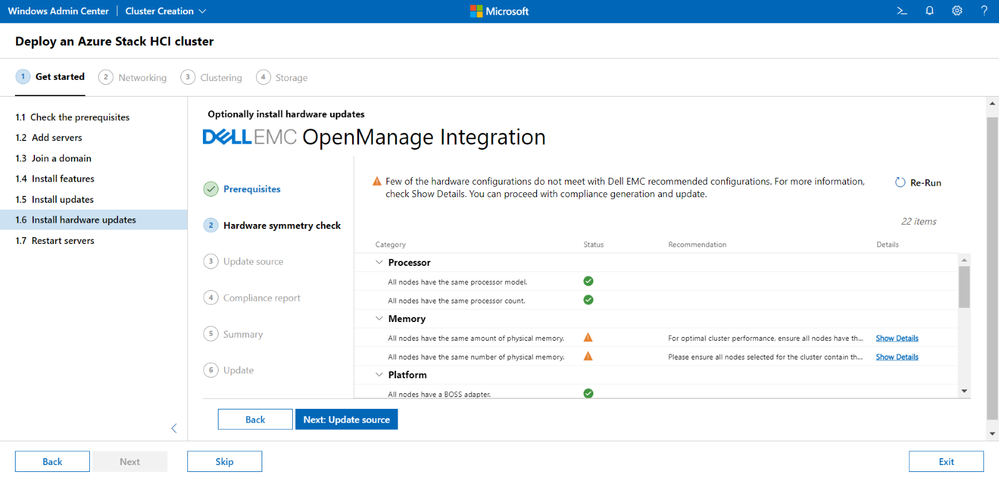The width and height of the screenshot is (999, 478).
Task: Click the Microsoft logo
Action: [499, 11]
